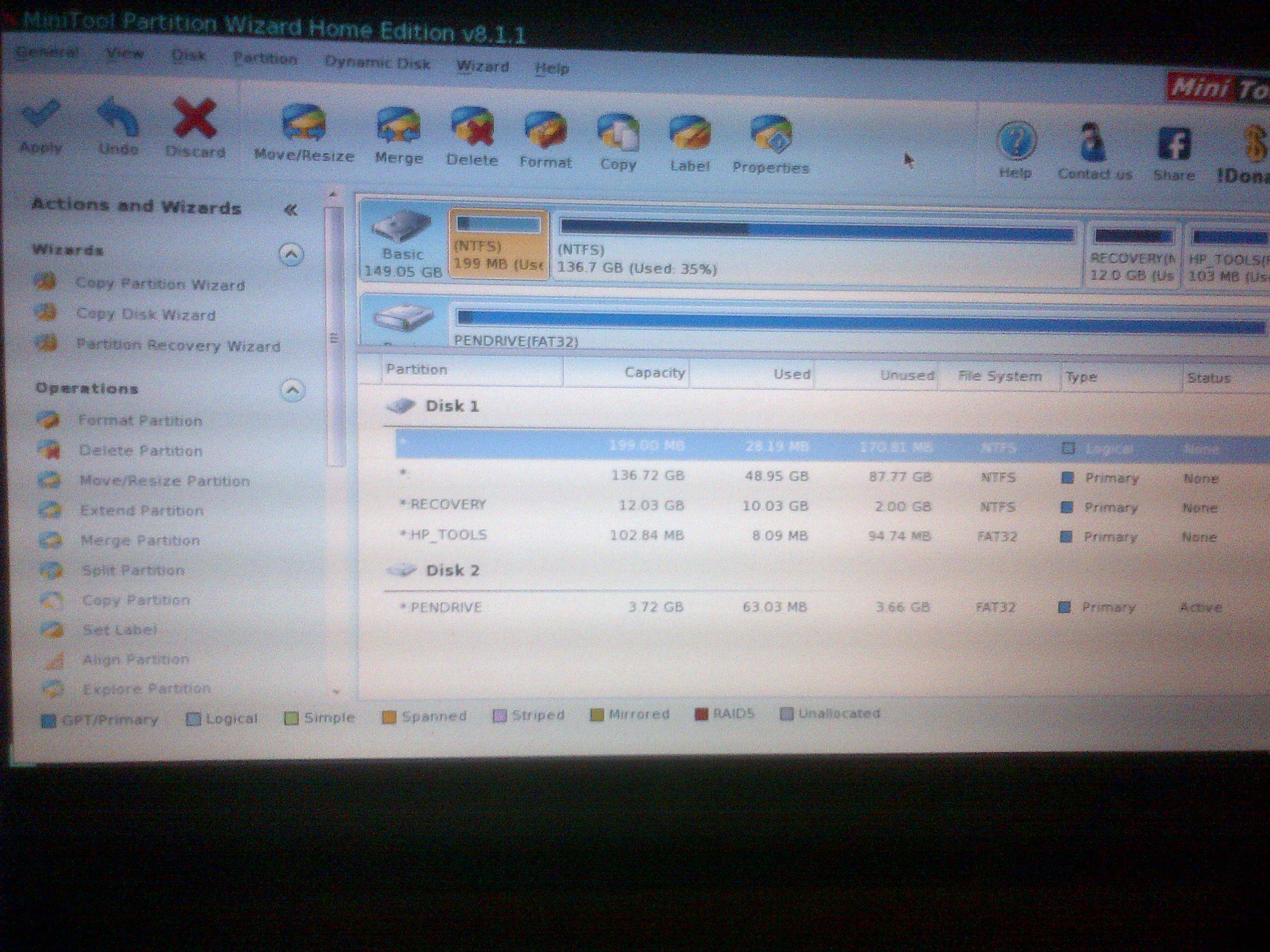Click the Apply checkmark icon
The width and height of the screenshot is (1270, 952).
[40, 115]
